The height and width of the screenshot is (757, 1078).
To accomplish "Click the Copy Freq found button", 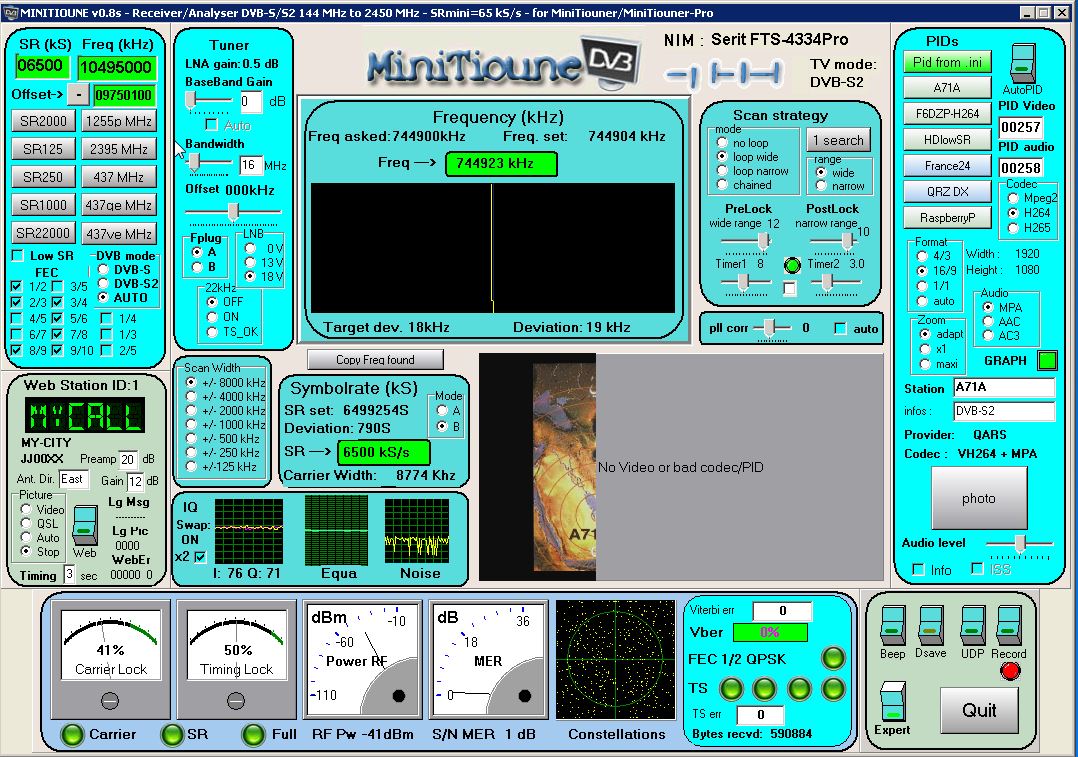I will pos(375,360).
